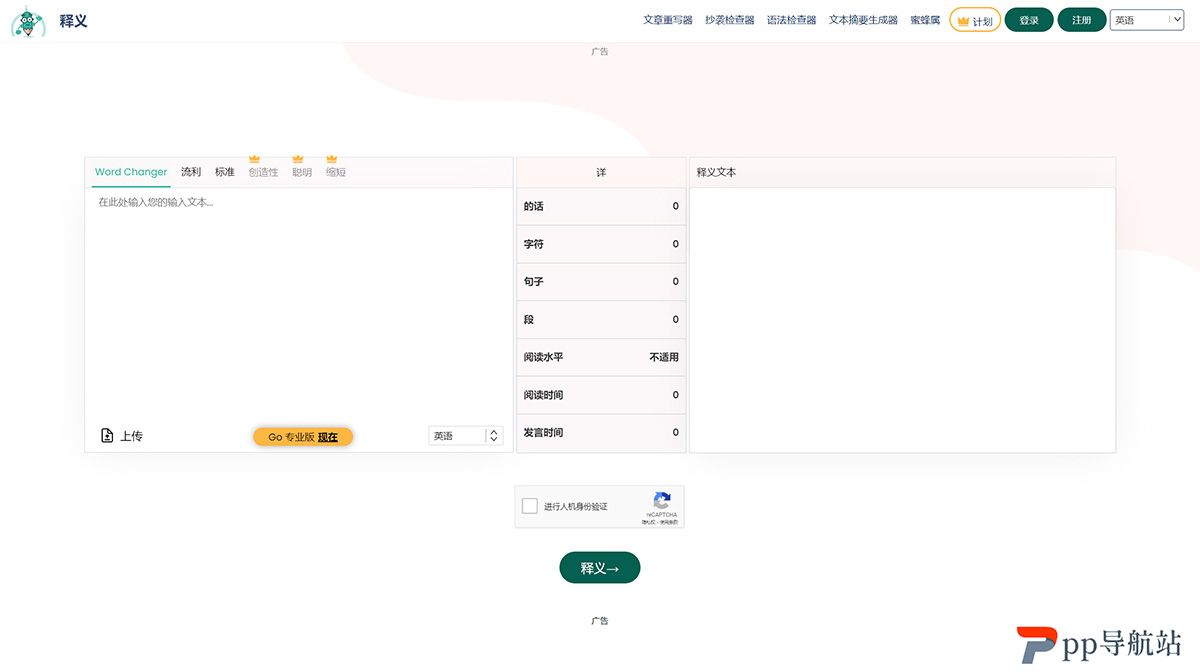Click the 释义文本 panel header text

[x=716, y=172]
